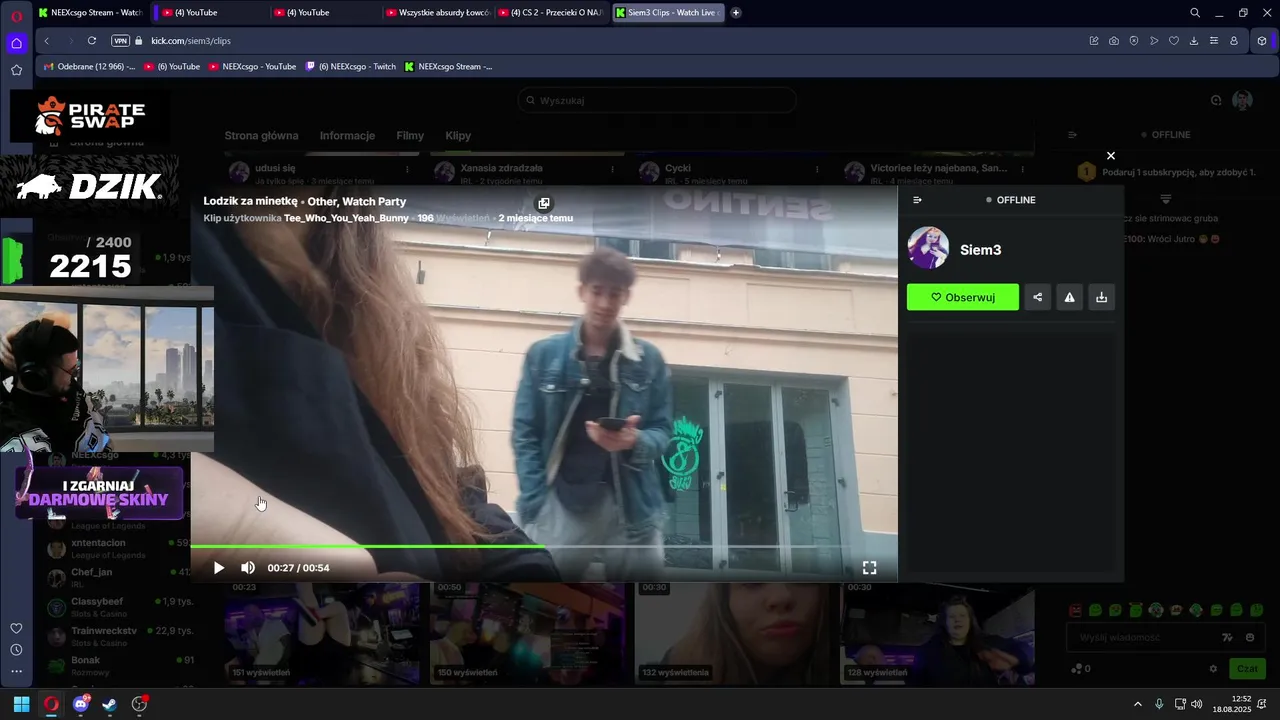Open the Tee_Who_You_Yeah_Bunny user link
This screenshot has height=720, width=1280.
(346, 218)
